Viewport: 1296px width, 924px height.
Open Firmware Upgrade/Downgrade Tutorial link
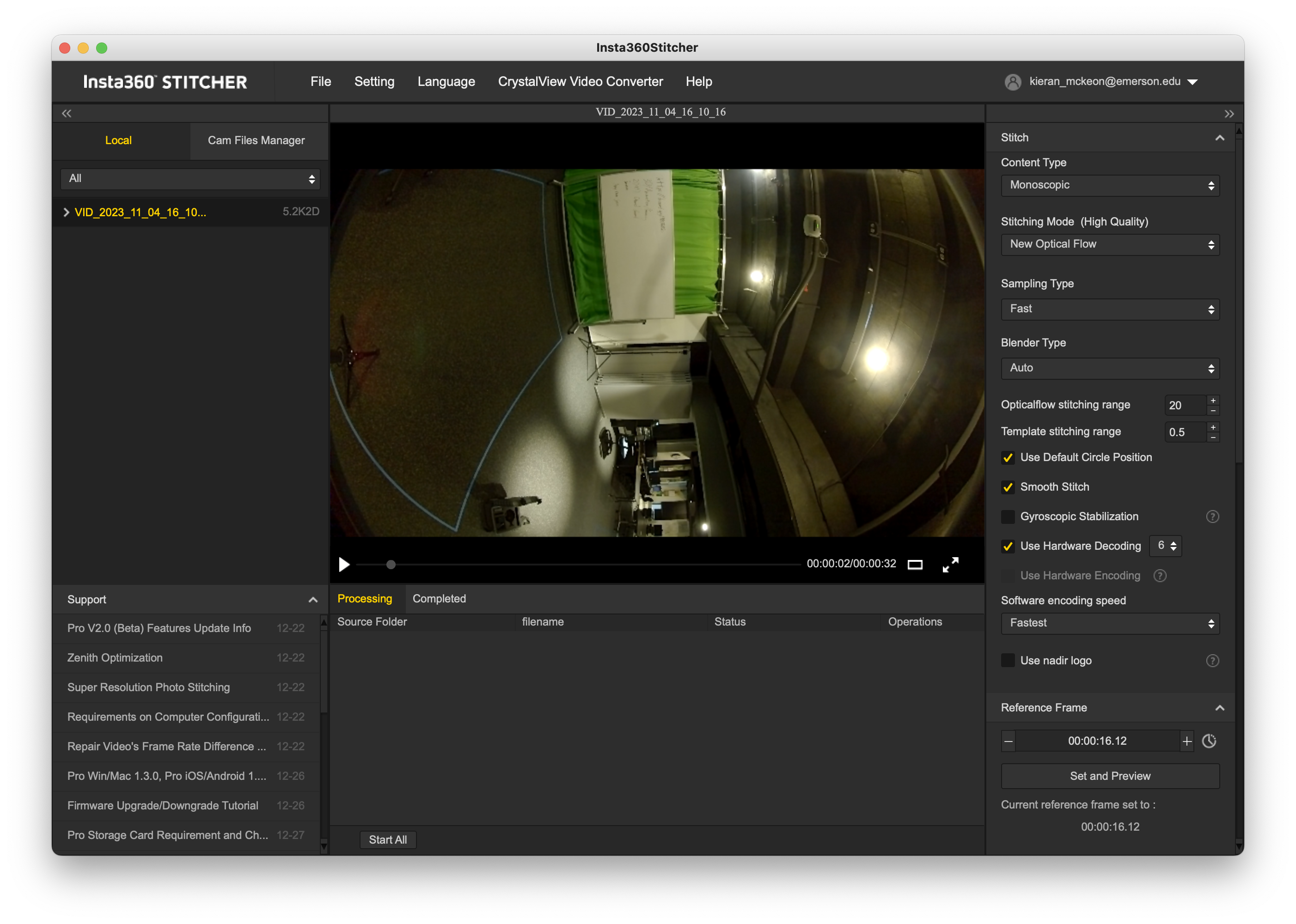click(x=185, y=806)
